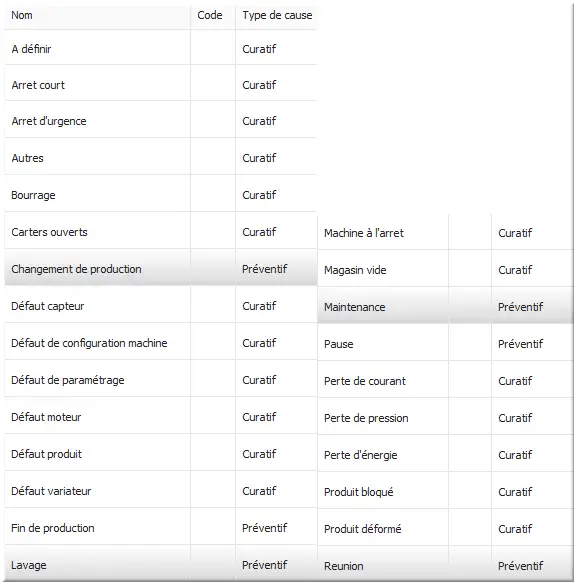The width and height of the screenshot is (574, 582).
Task: Select the Arret d'urgence cause
Action: [x=160, y=121]
